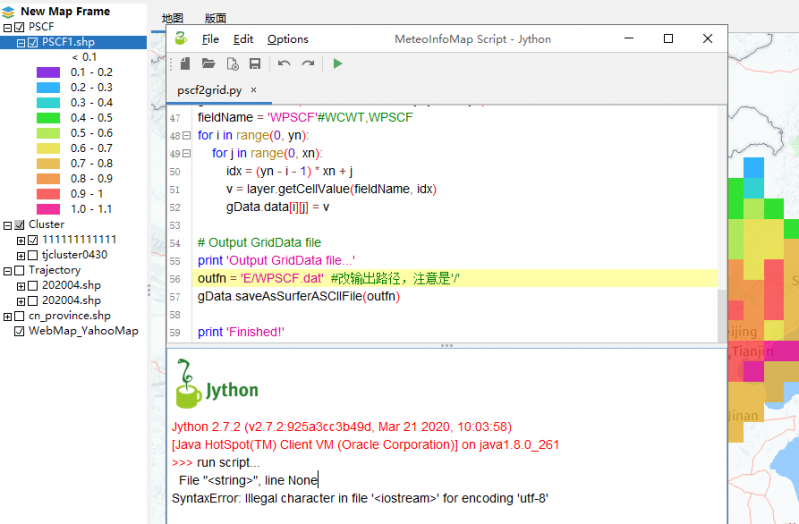
Task: Expand the 111111111111 layer node
Action: [20, 240]
